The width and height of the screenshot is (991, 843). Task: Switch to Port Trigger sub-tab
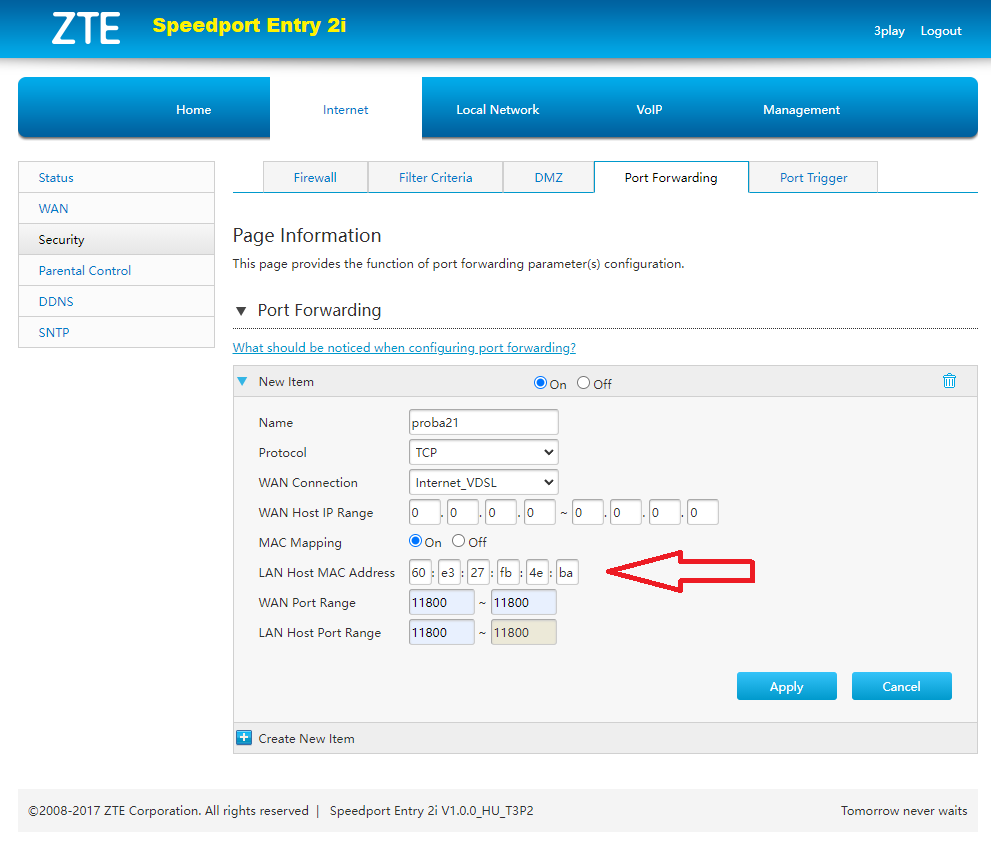pos(813,178)
